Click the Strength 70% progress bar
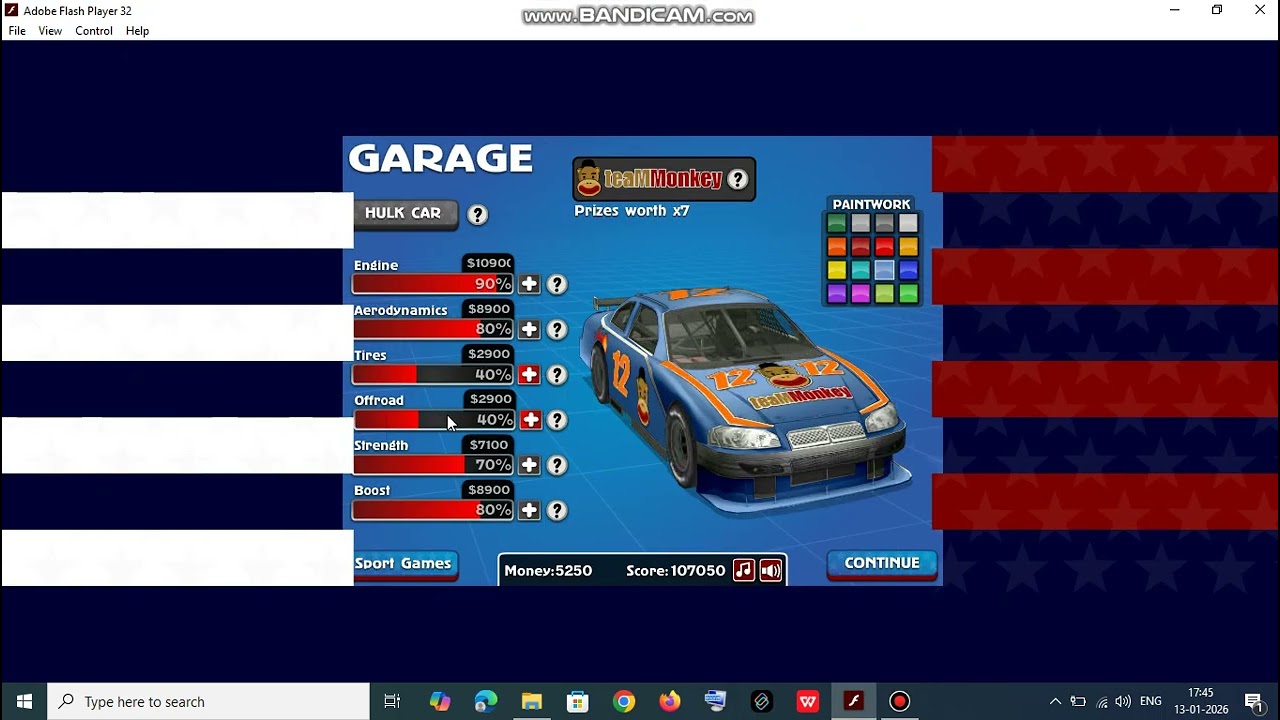Viewport: 1280px width, 720px height. coord(433,465)
